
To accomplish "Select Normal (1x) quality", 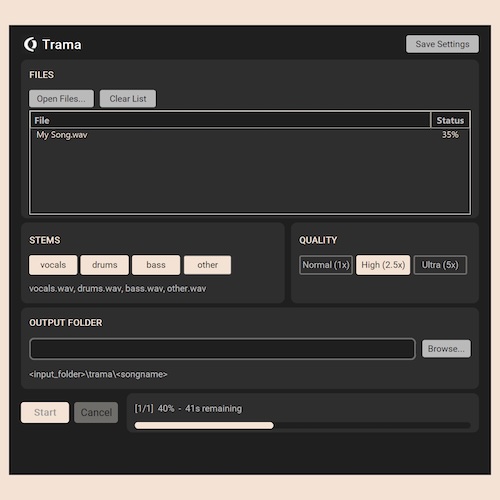I will 326,265.
